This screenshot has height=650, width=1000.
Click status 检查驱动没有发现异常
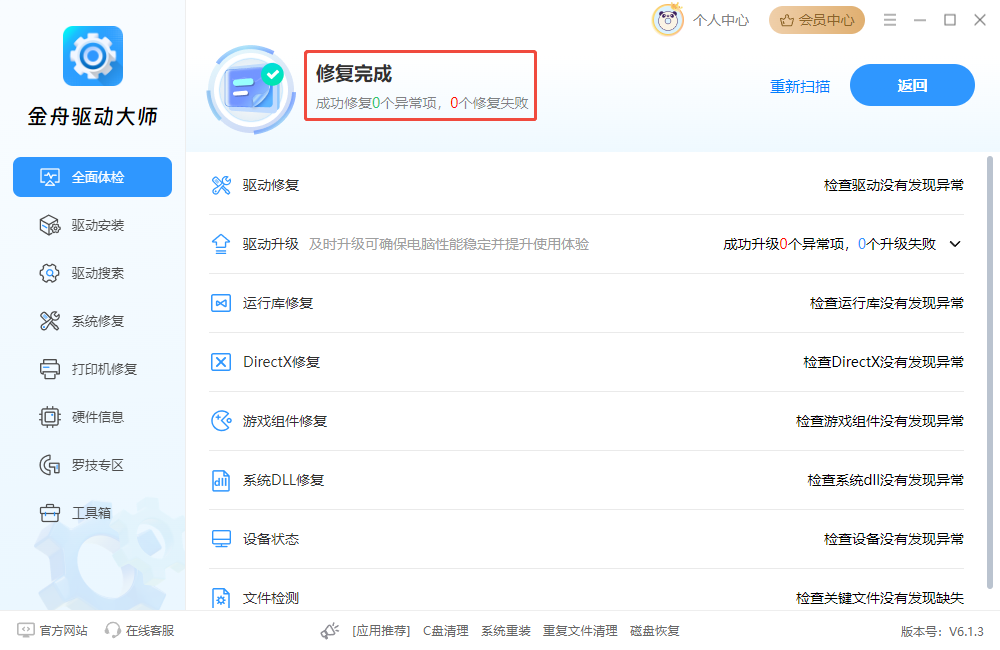click(x=893, y=185)
